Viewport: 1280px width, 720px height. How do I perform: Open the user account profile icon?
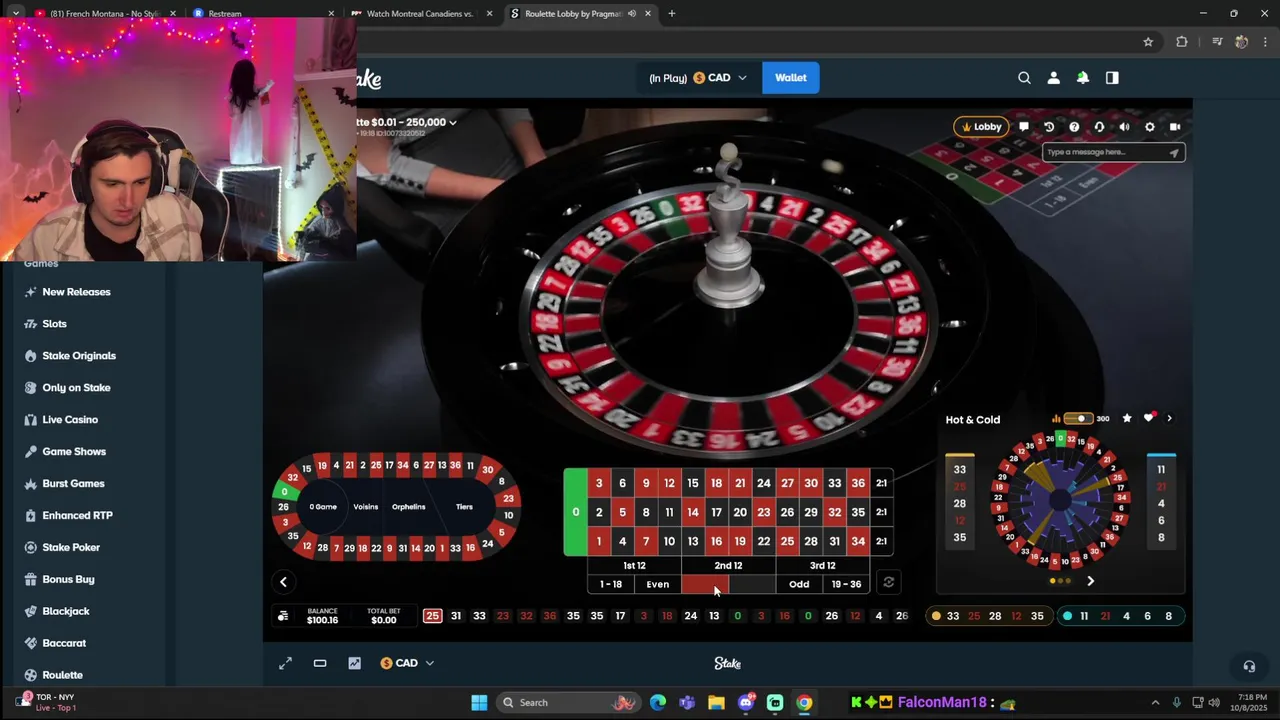(x=1053, y=78)
